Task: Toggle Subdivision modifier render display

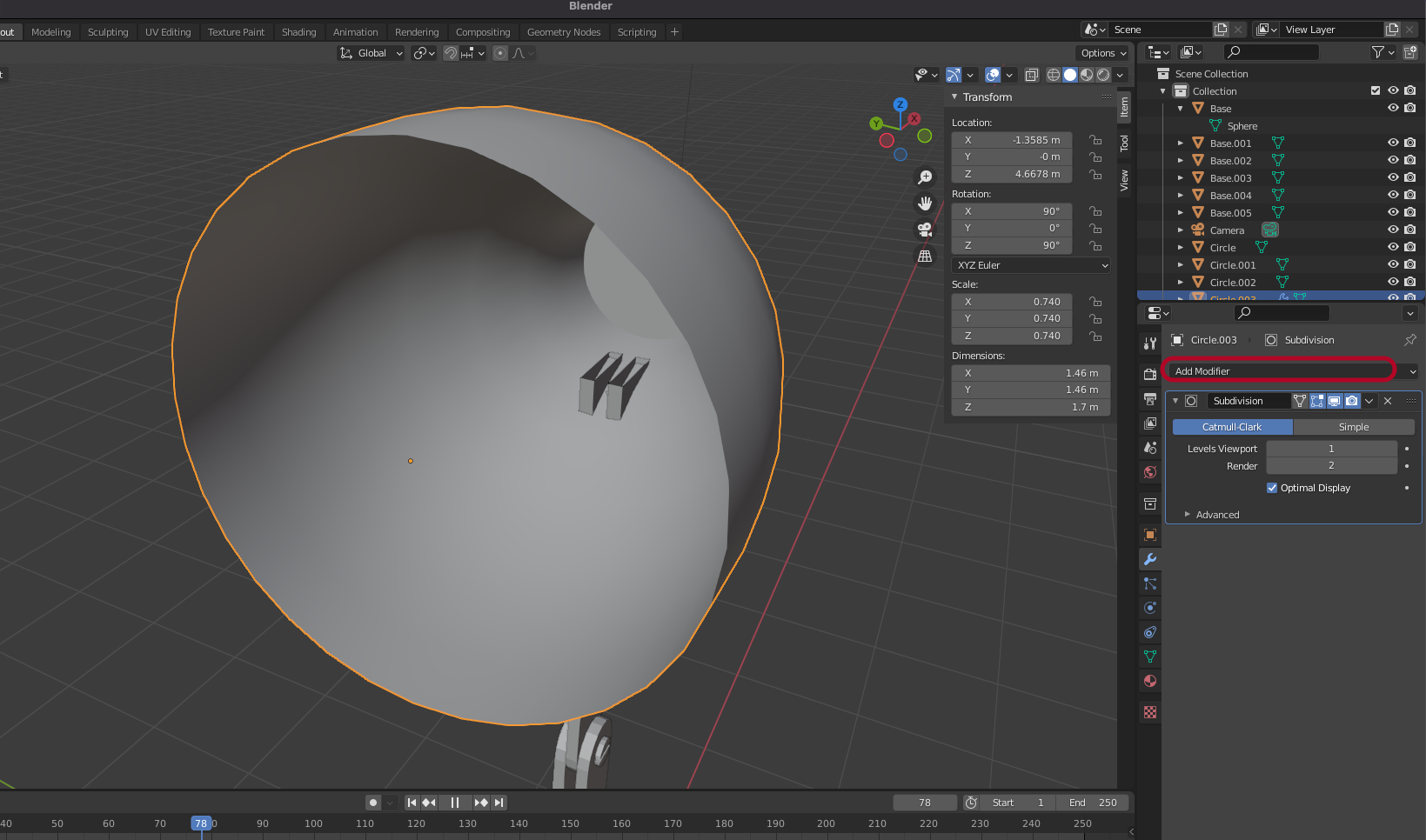Action: 1352,401
